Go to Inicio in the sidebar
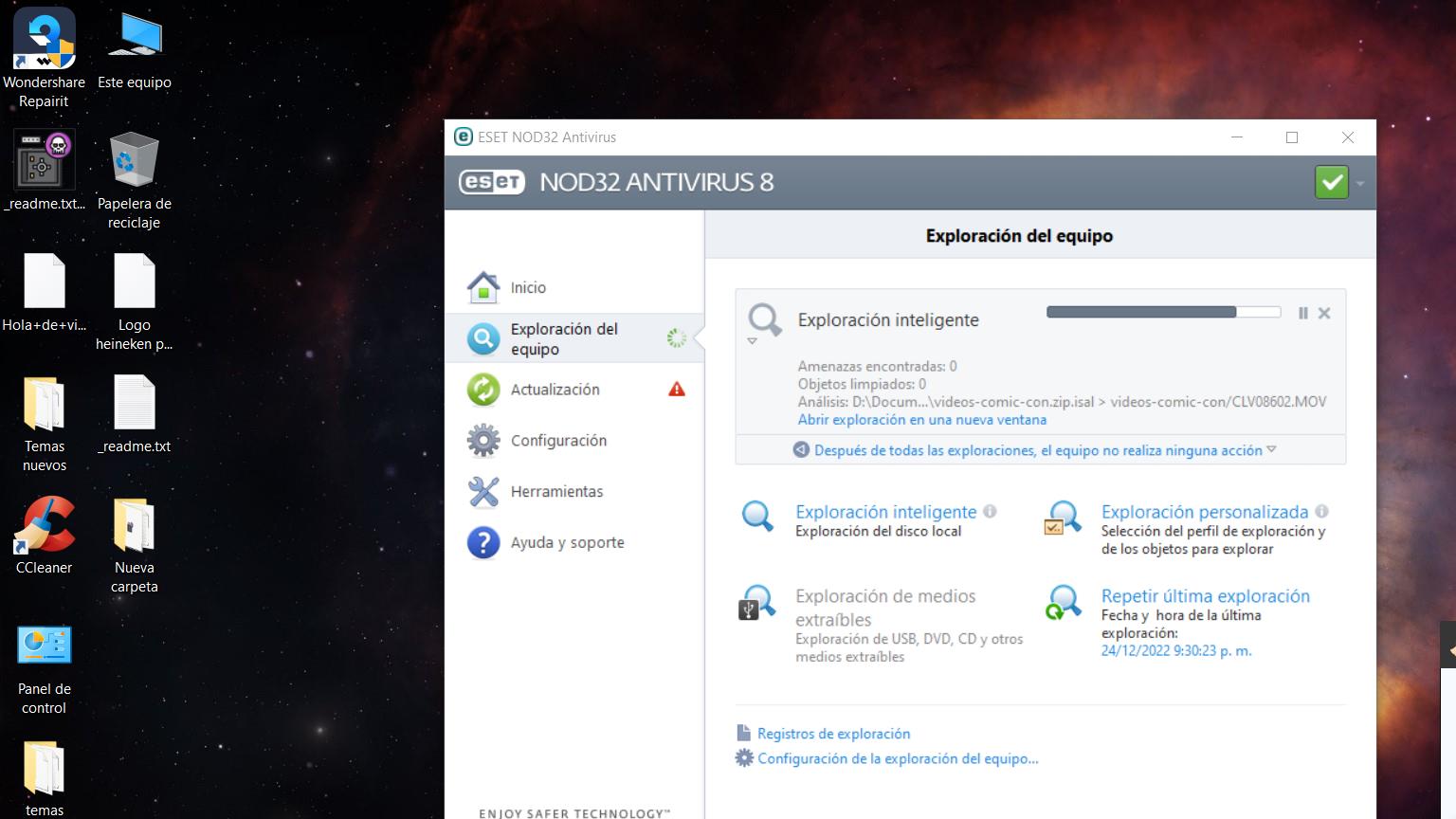Image resolution: width=1456 pixels, height=819 pixels. [528, 287]
